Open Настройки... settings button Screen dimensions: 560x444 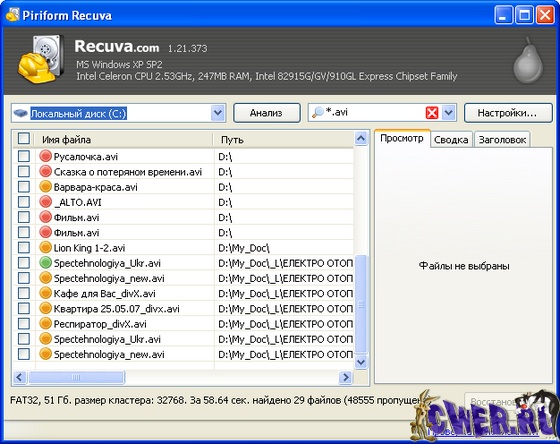[508, 113]
